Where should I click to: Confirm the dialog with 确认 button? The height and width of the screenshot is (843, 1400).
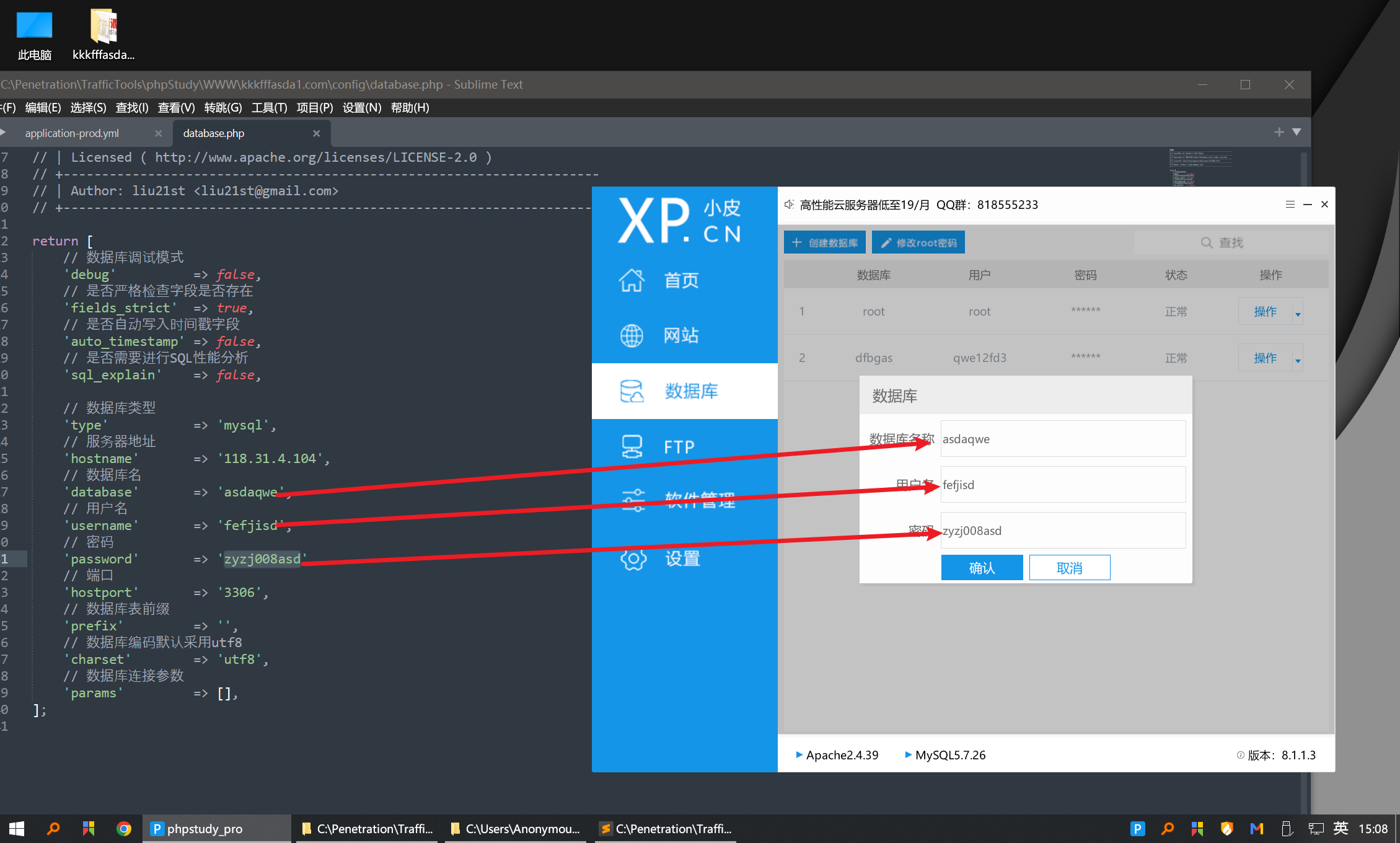click(982, 568)
